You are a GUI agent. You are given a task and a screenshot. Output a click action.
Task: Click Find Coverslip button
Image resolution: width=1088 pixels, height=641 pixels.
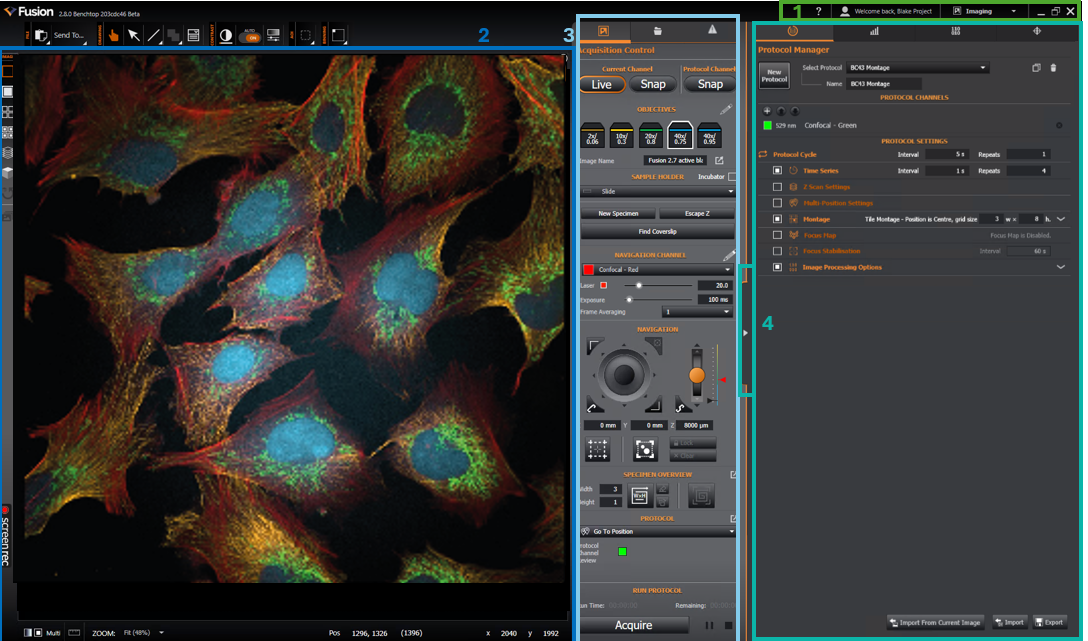click(x=657, y=232)
